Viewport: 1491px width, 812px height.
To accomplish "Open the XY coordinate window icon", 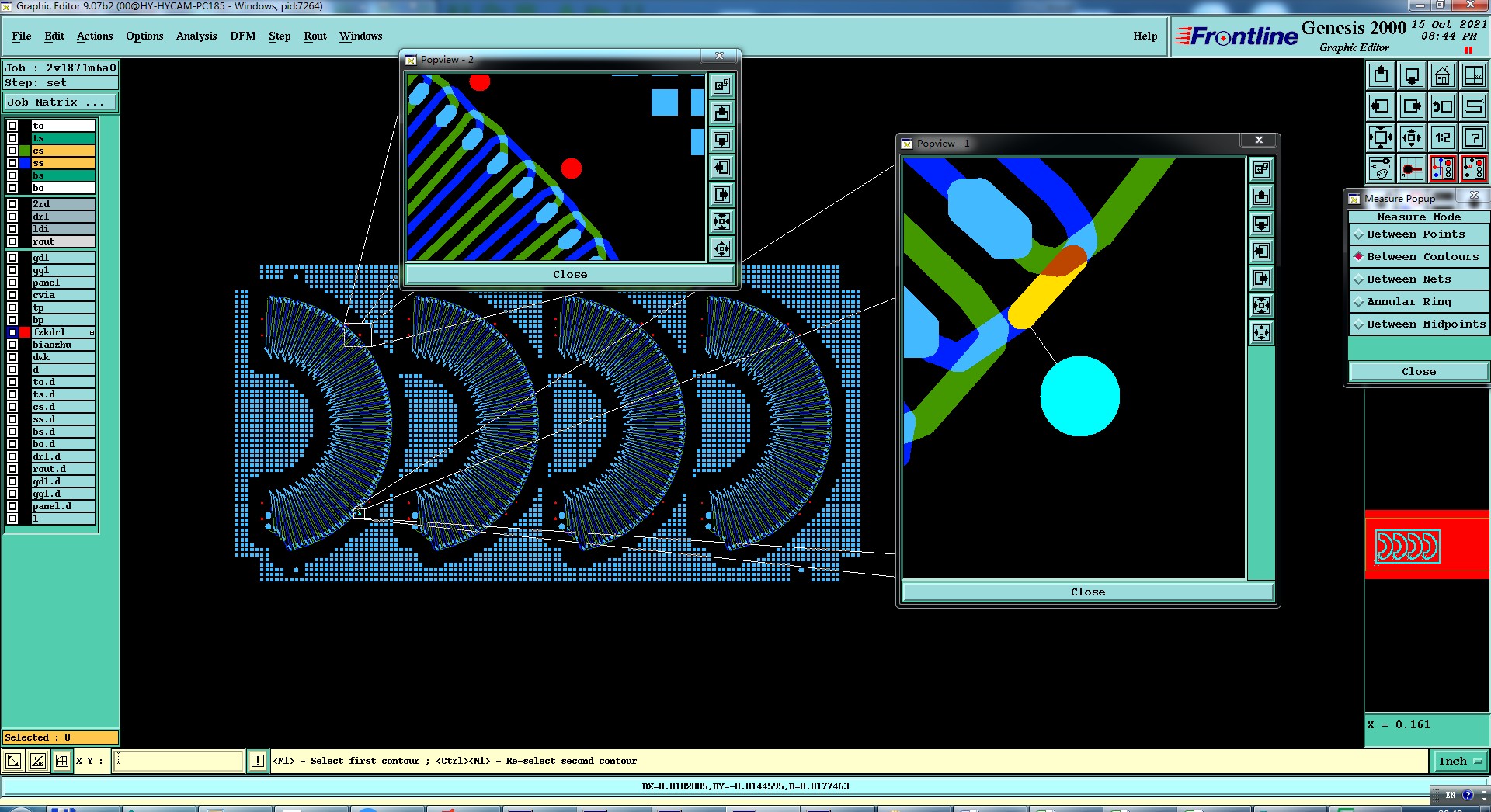I will click(1474, 75).
